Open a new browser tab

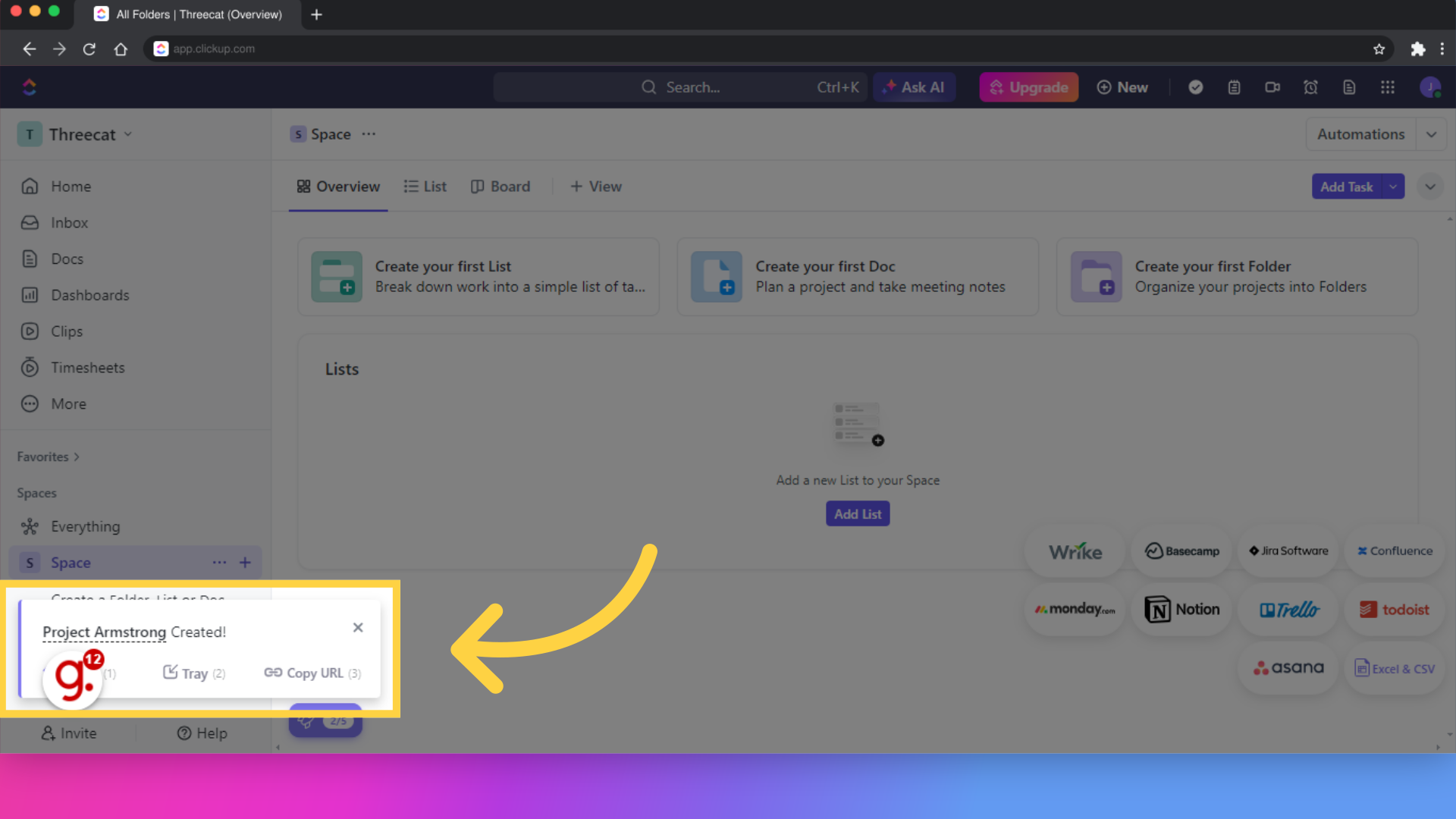(x=316, y=14)
